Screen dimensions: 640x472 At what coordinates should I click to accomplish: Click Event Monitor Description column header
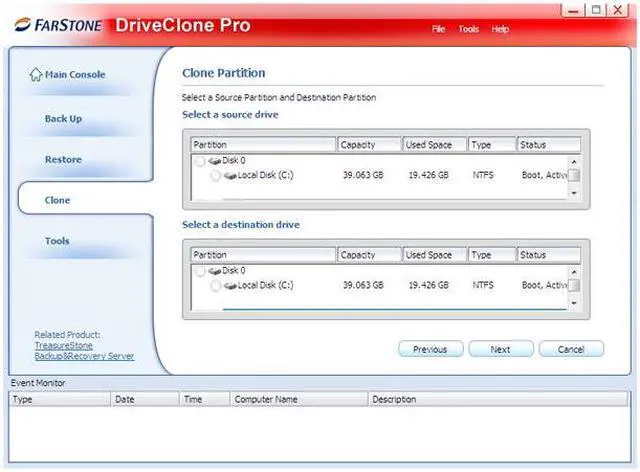[x=498, y=399]
